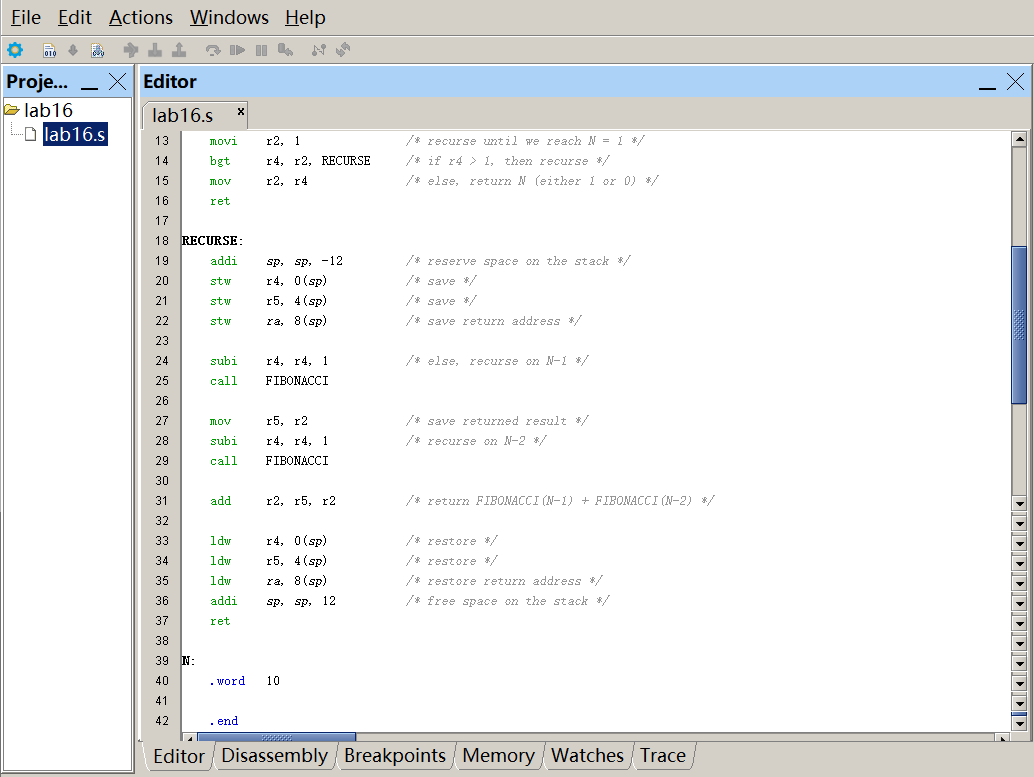This screenshot has height=777, width=1034.
Task: Switch to the Watches tab
Action: pos(587,755)
